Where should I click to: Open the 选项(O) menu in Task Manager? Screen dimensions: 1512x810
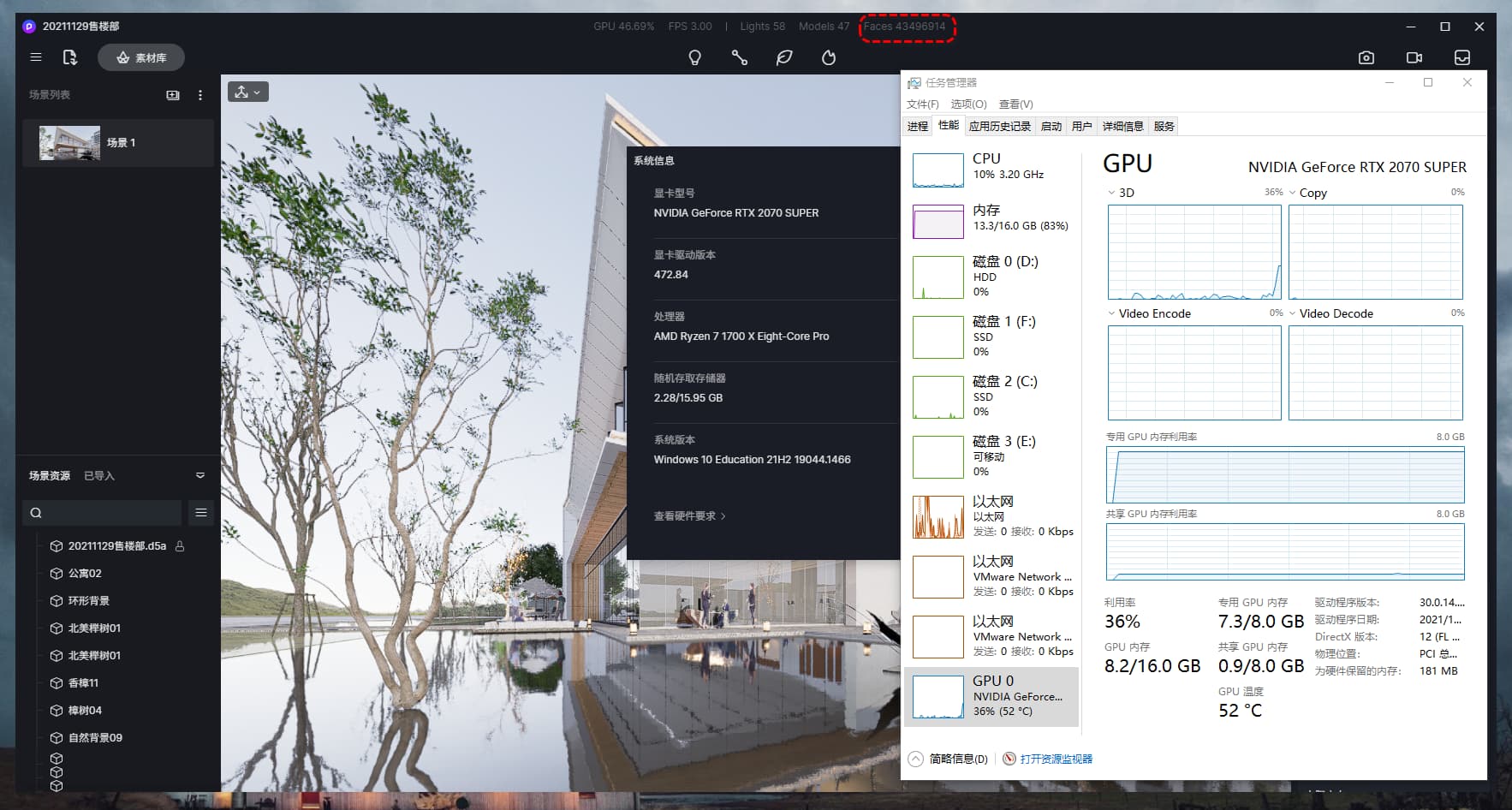click(x=968, y=104)
